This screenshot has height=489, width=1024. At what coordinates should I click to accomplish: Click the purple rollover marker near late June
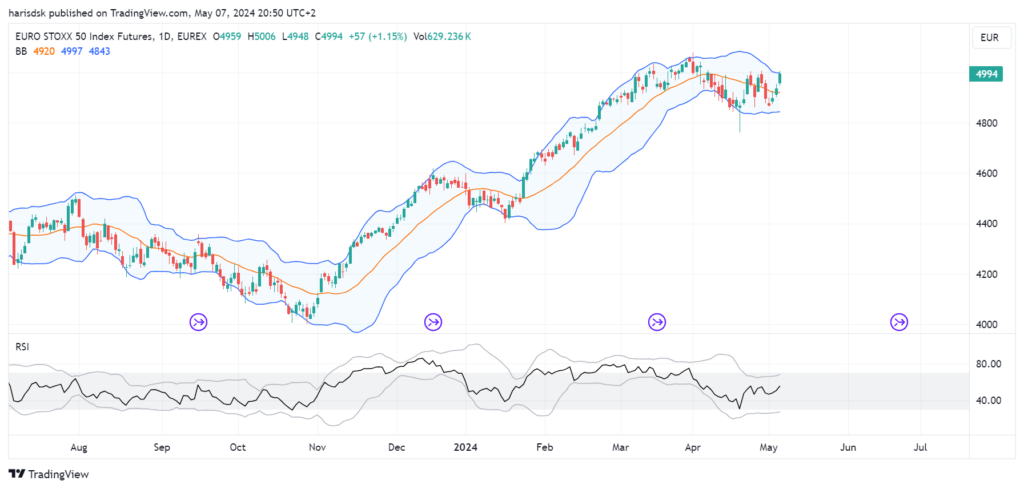click(x=900, y=321)
